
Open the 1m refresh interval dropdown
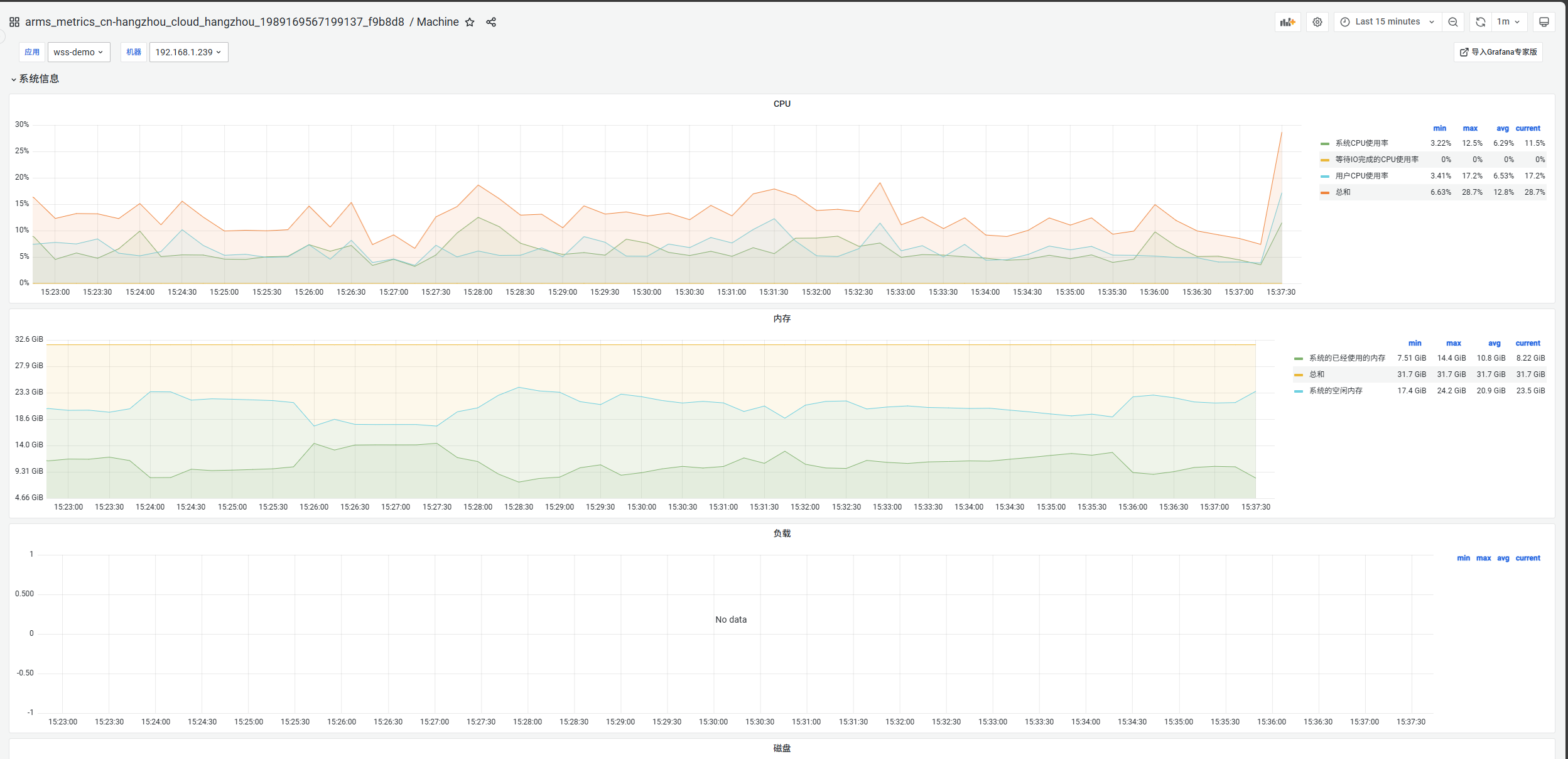1508,22
